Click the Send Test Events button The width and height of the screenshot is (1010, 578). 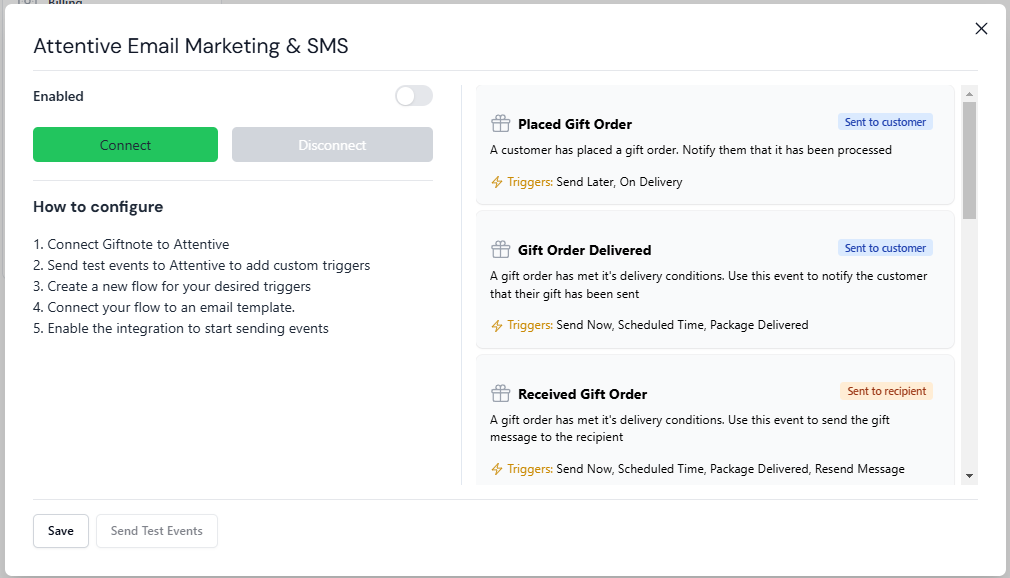click(x=157, y=530)
